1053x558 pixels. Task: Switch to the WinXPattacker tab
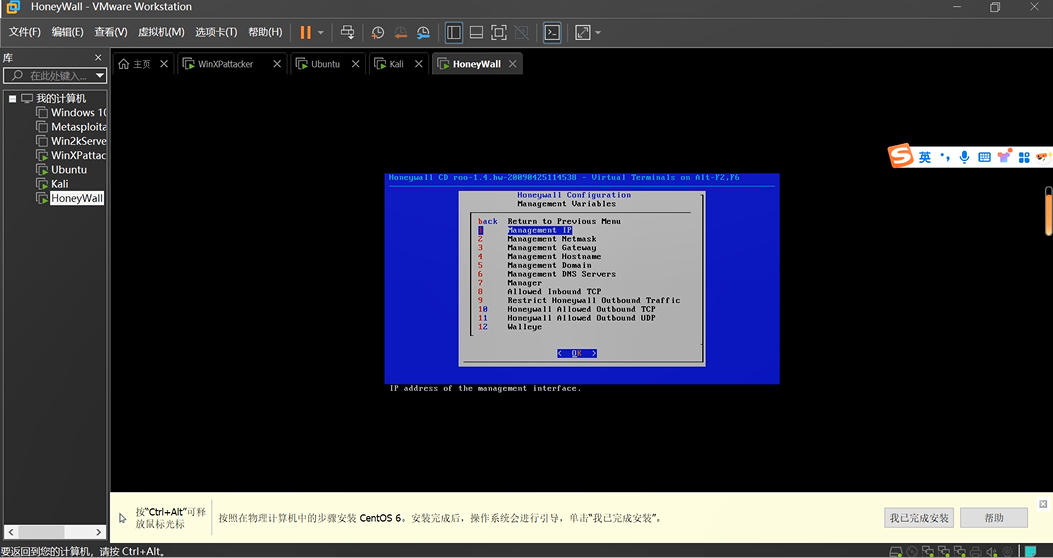click(224, 64)
